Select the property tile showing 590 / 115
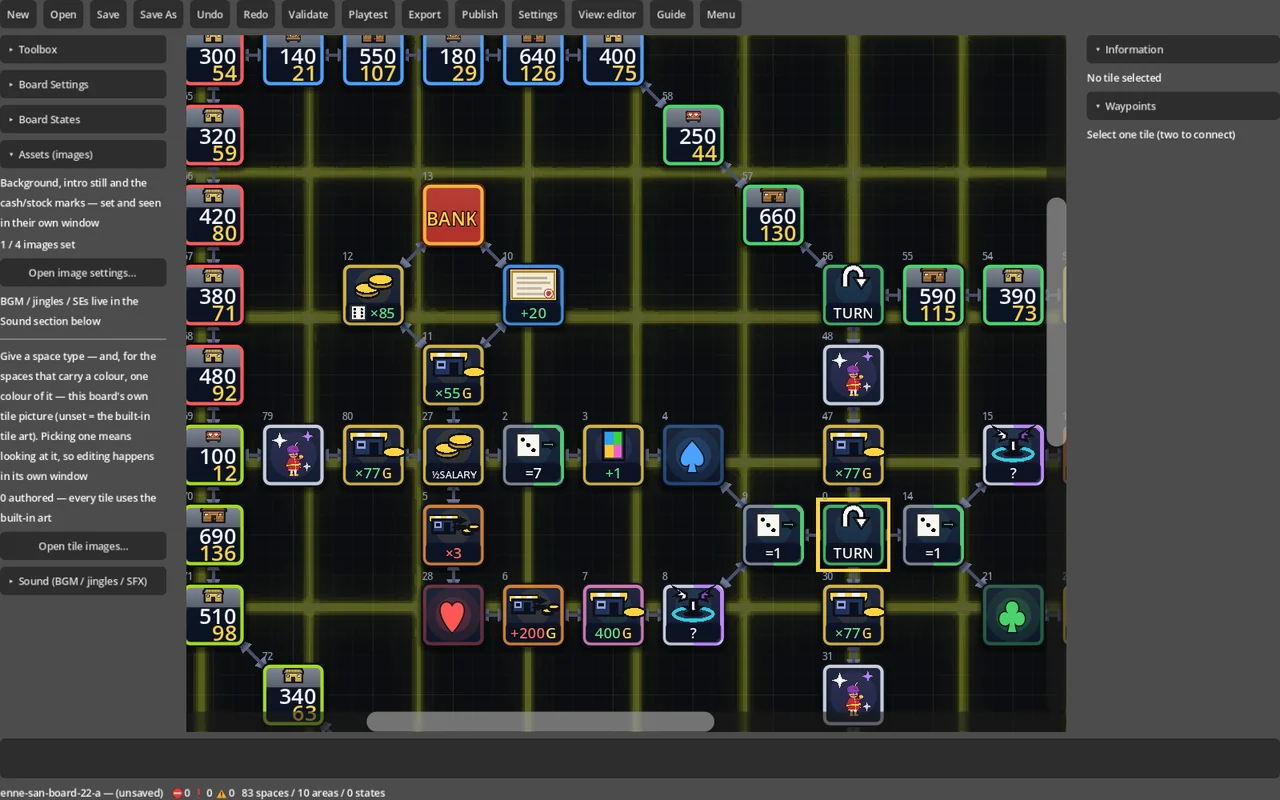1280x800 pixels. click(x=933, y=295)
